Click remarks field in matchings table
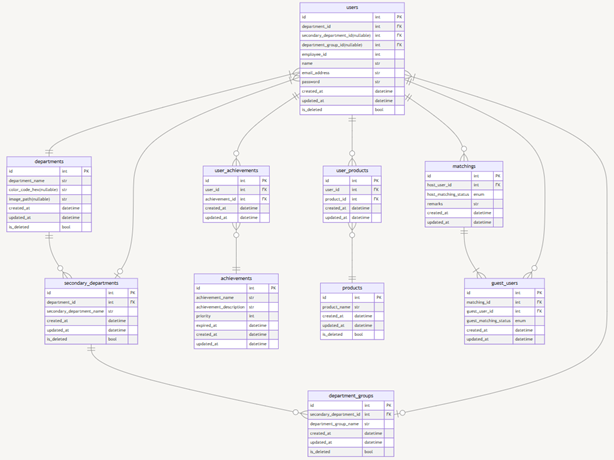Image resolution: width=614 pixels, height=460 pixels. coord(464,204)
